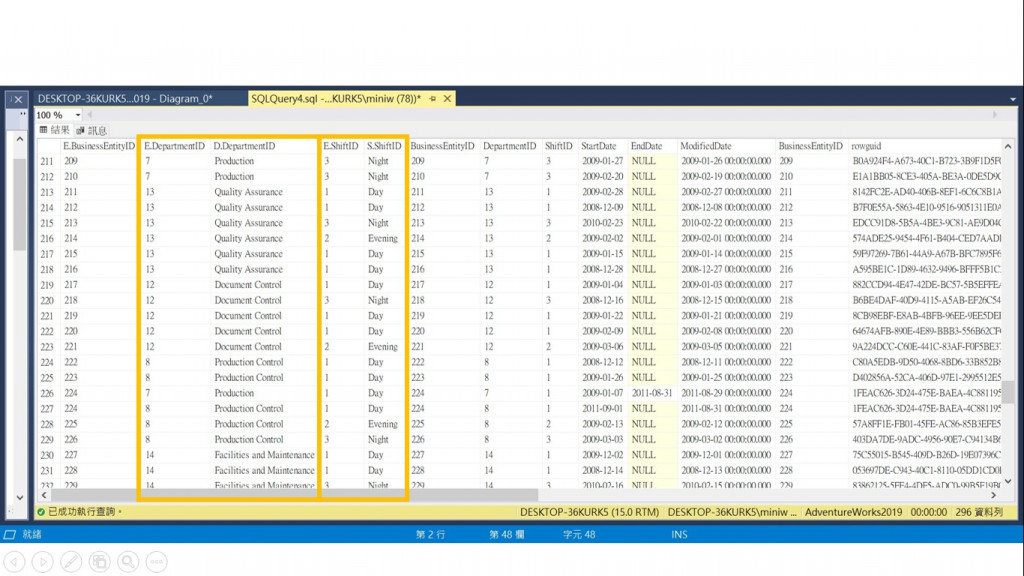The width and height of the screenshot is (1024, 576).
Task: Expand the tab overflow dropdown arrow
Action: coord(1013,99)
